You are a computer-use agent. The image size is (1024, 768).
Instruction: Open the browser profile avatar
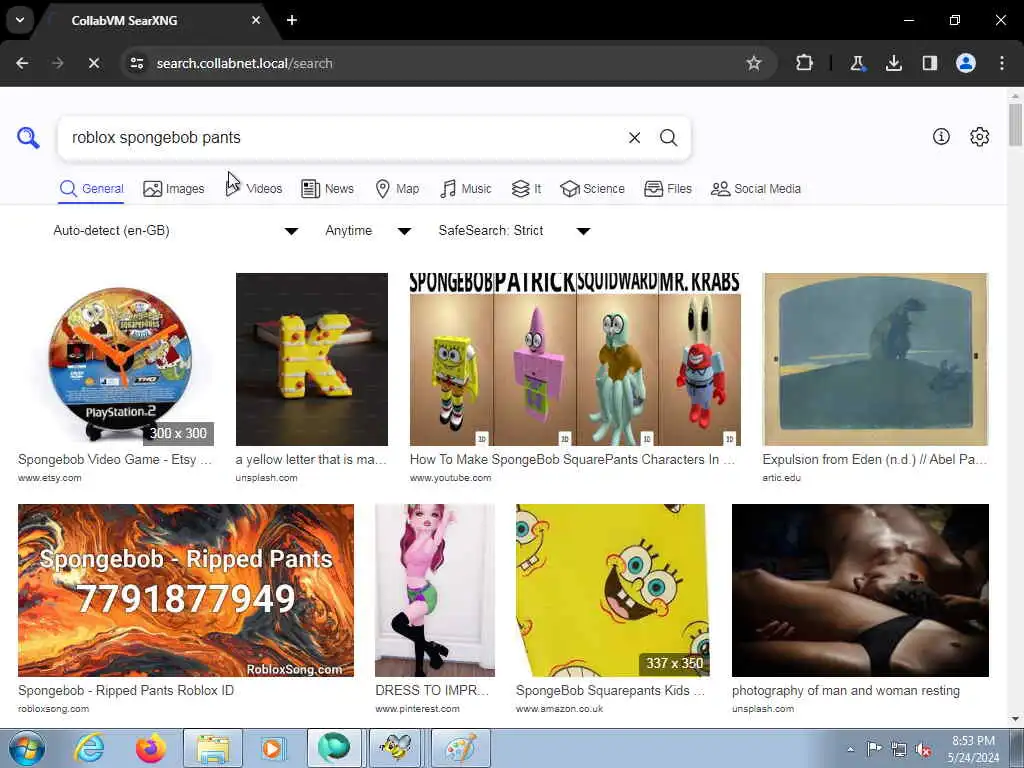click(966, 63)
